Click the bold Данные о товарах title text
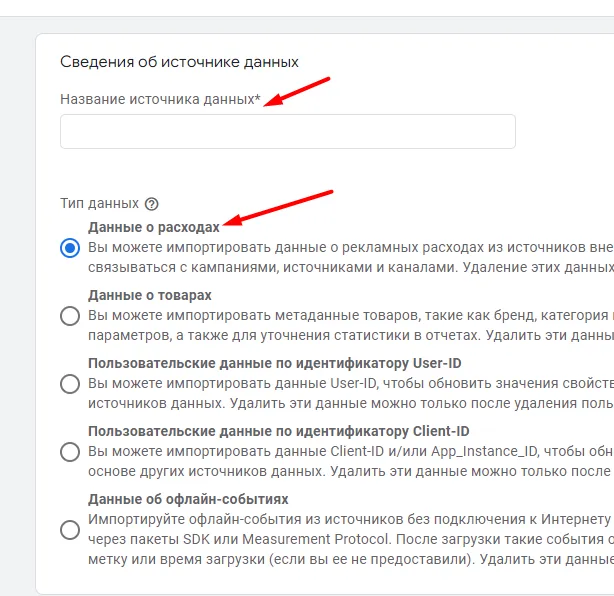The image size is (614, 596). coord(150,295)
